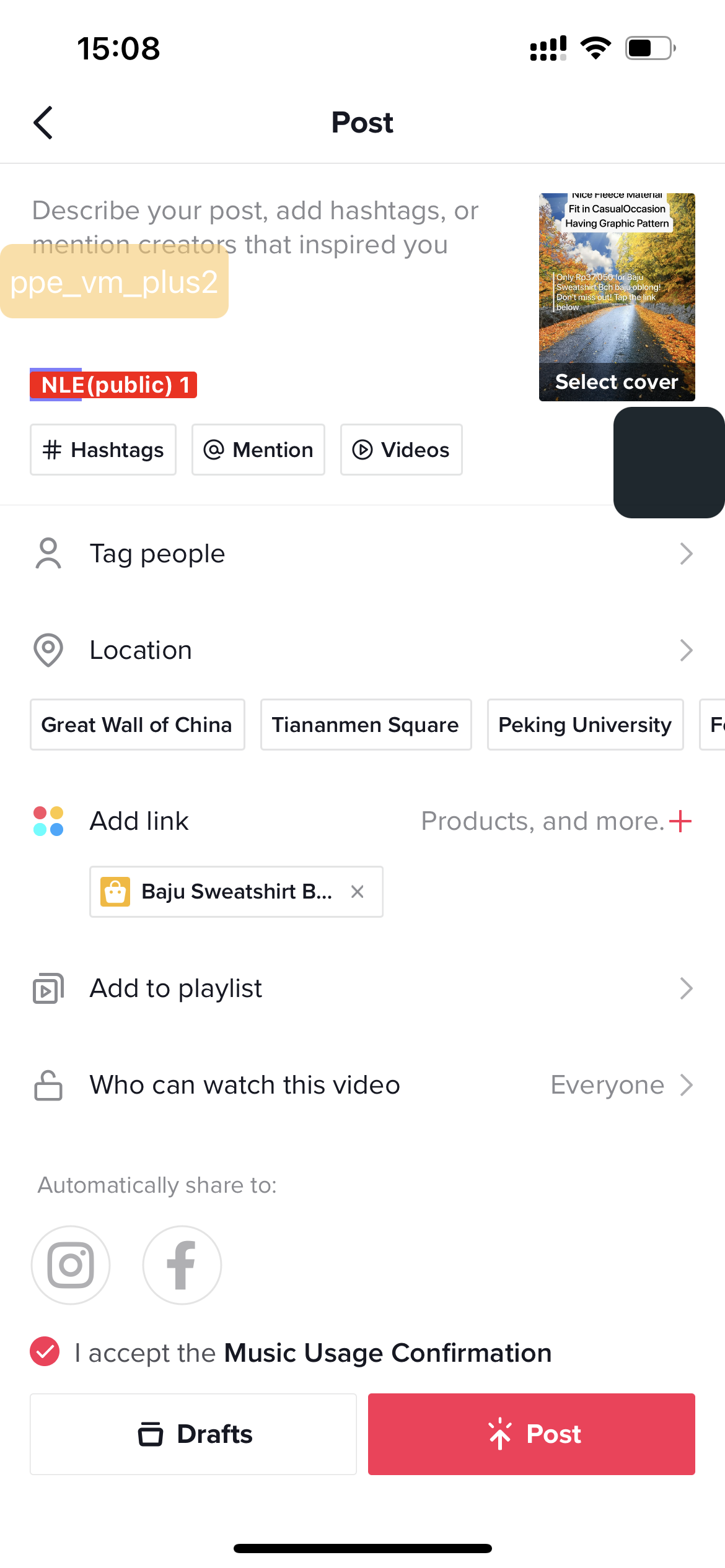Open the Add to playlist chevron
Screen dimensions: 725x1568
685,988
